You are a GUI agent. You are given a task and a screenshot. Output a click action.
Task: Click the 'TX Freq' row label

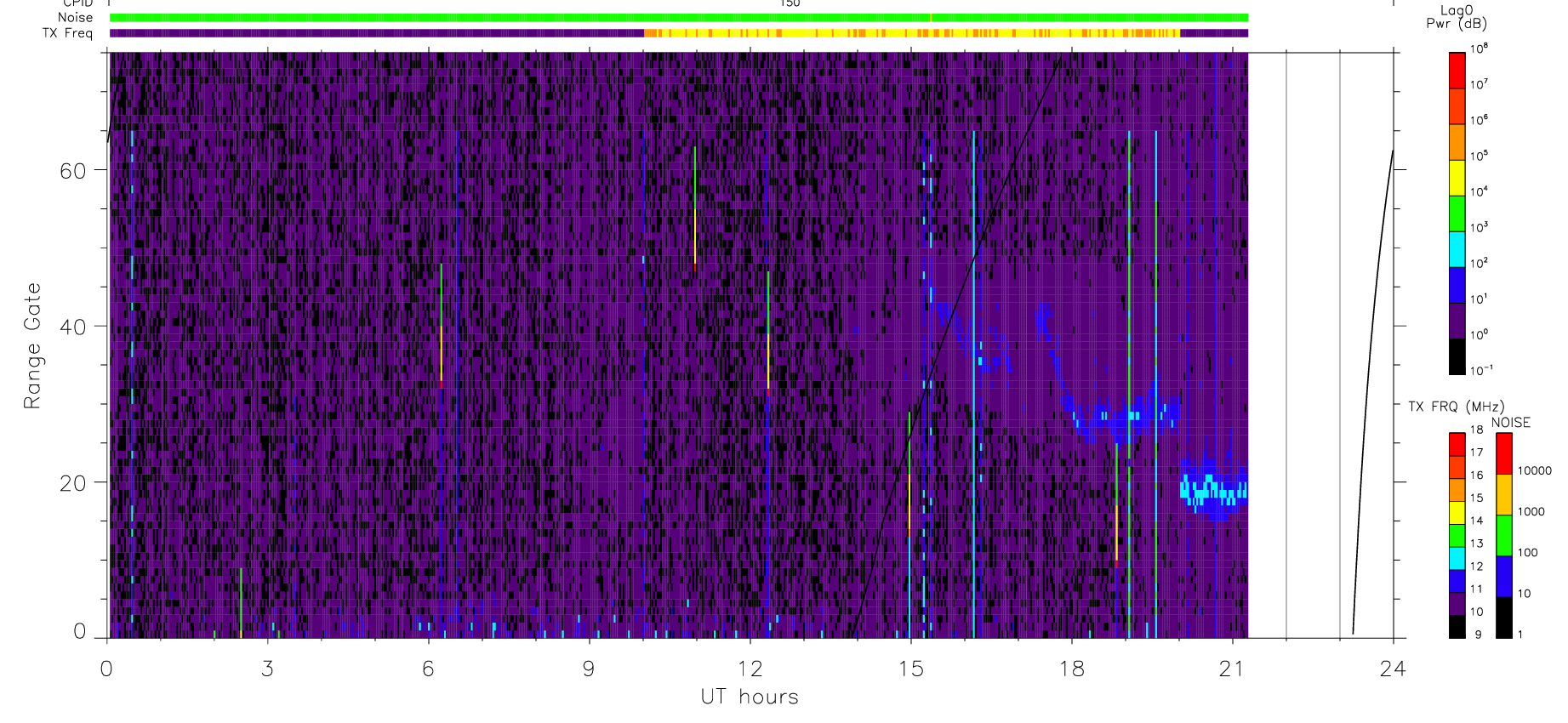pyautogui.click(x=67, y=33)
